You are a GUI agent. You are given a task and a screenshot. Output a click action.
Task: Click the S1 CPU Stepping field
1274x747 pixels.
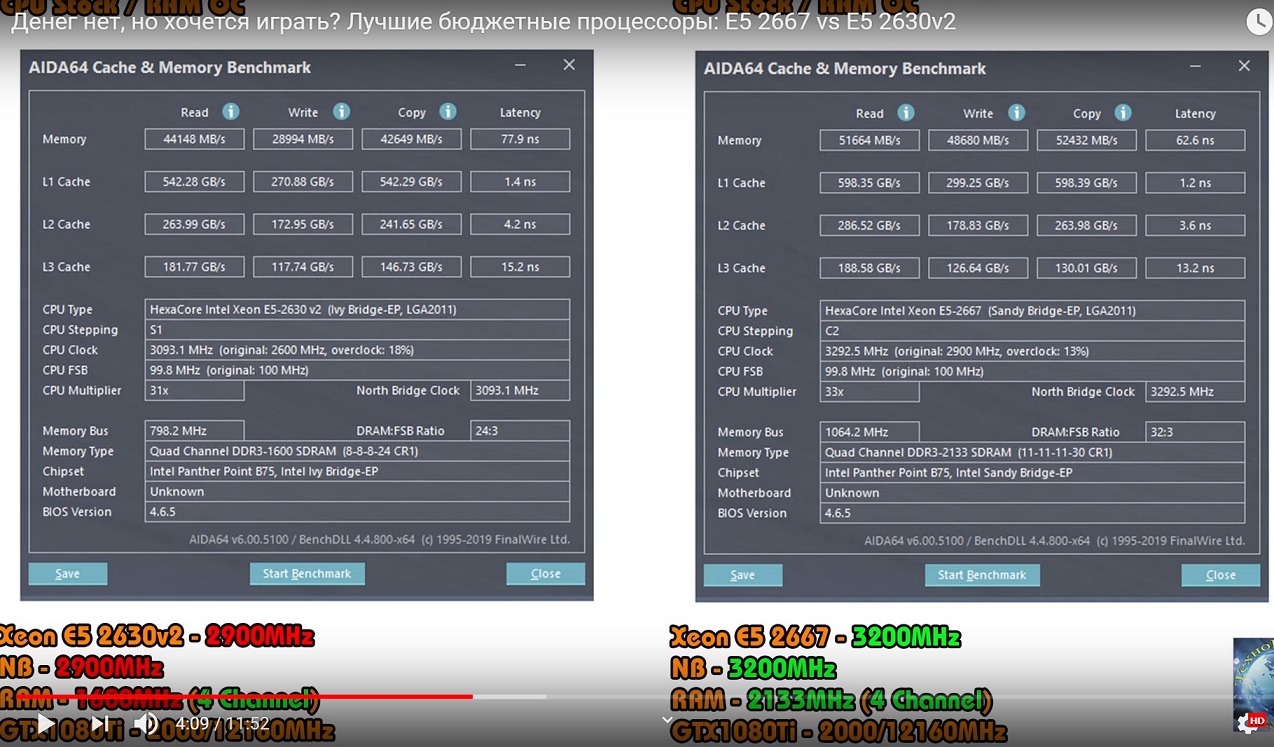pyautogui.click(x=358, y=329)
